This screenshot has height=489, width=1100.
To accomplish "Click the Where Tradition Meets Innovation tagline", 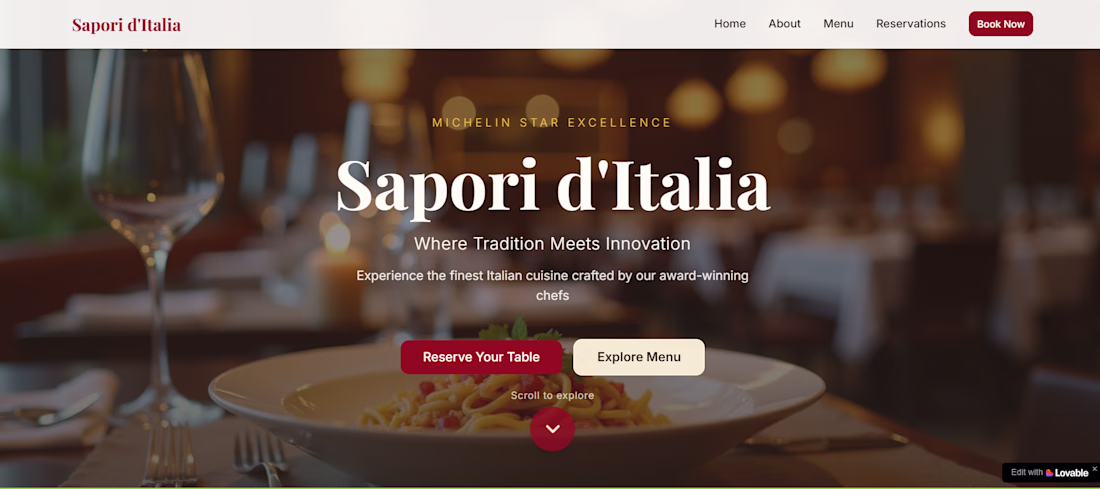I will point(552,244).
